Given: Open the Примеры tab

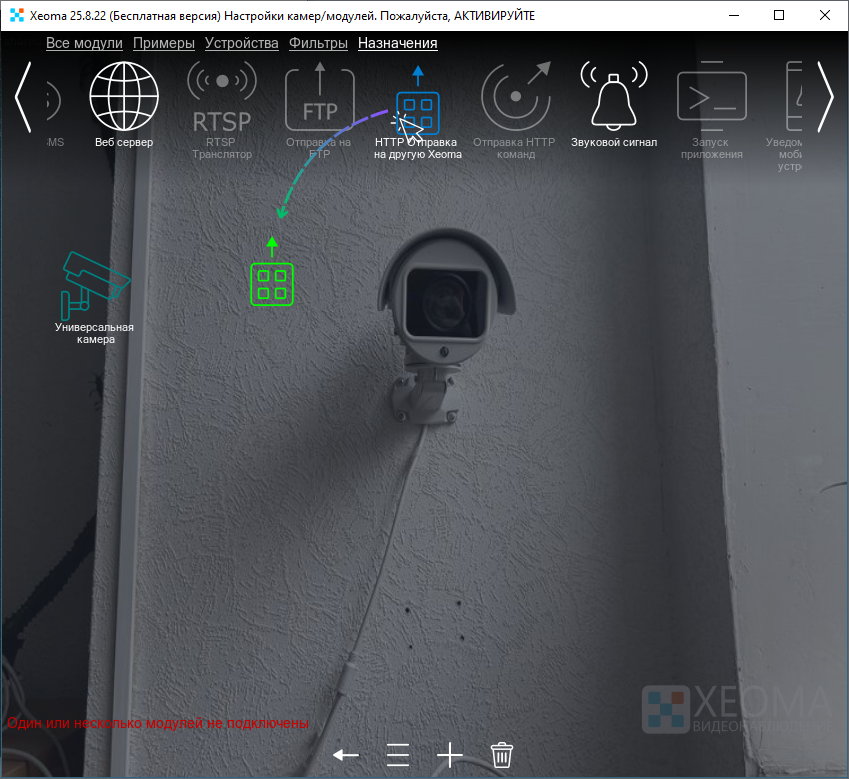Looking at the screenshot, I should pyautogui.click(x=163, y=43).
